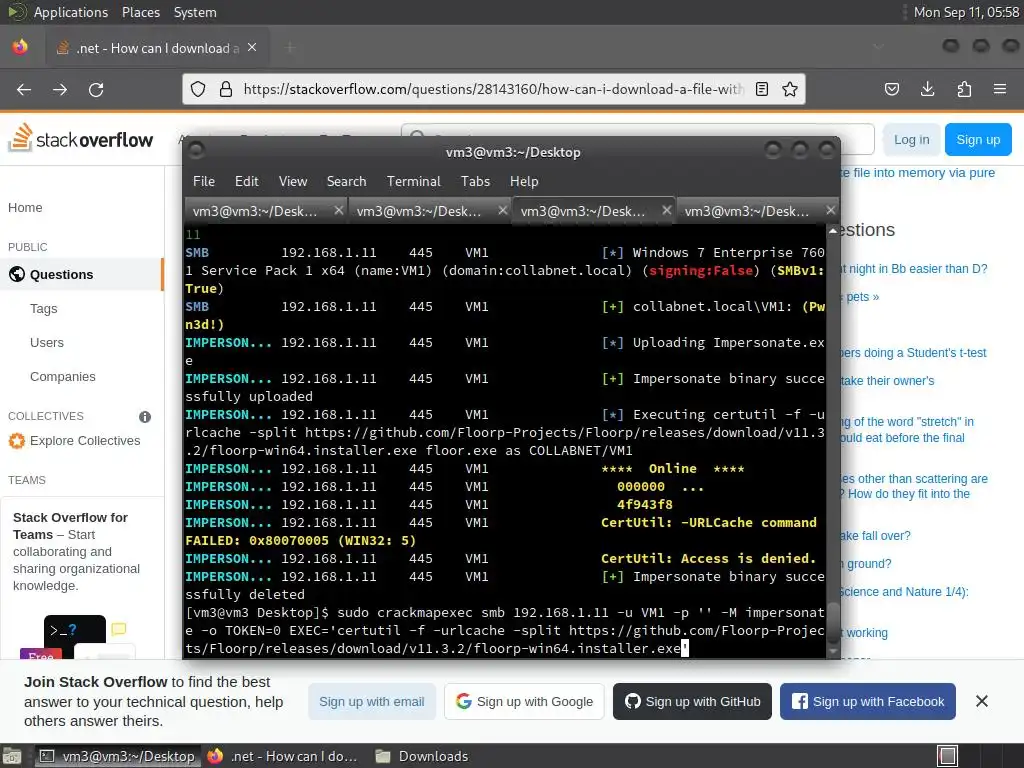
Task: Open the Firefox downloads panel
Action: point(927,89)
